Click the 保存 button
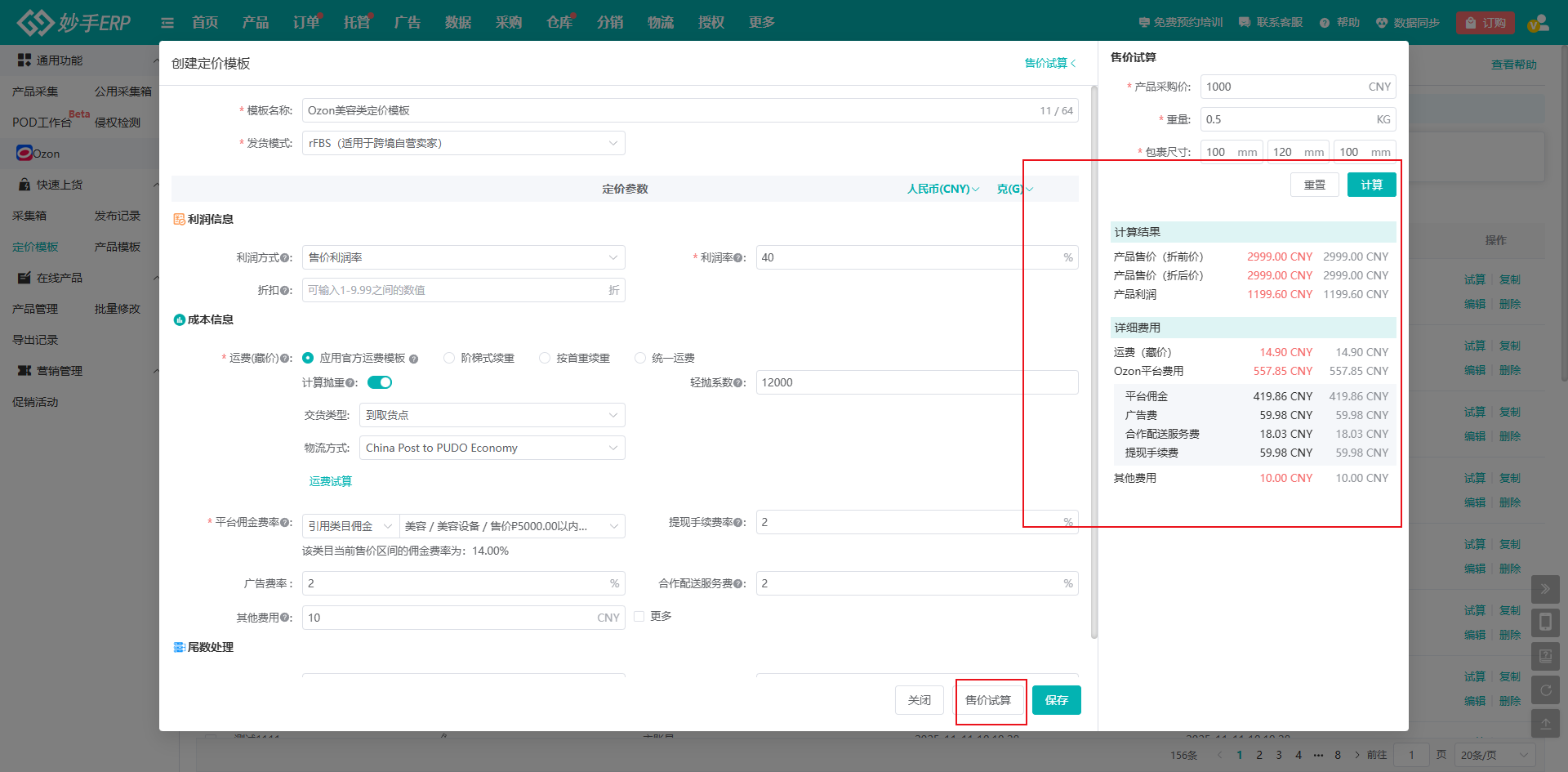Screen dimensions: 1568x772 coord(1056,700)
